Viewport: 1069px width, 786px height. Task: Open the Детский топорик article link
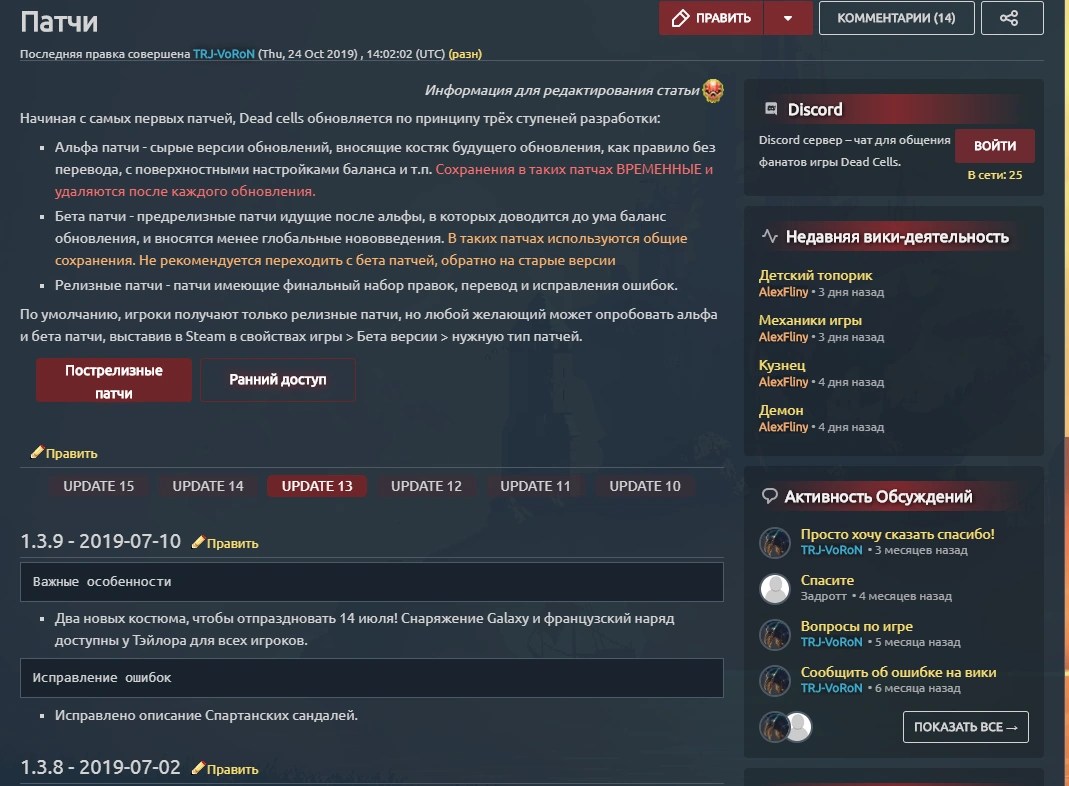pyautogui.click(x=815, y=275)
